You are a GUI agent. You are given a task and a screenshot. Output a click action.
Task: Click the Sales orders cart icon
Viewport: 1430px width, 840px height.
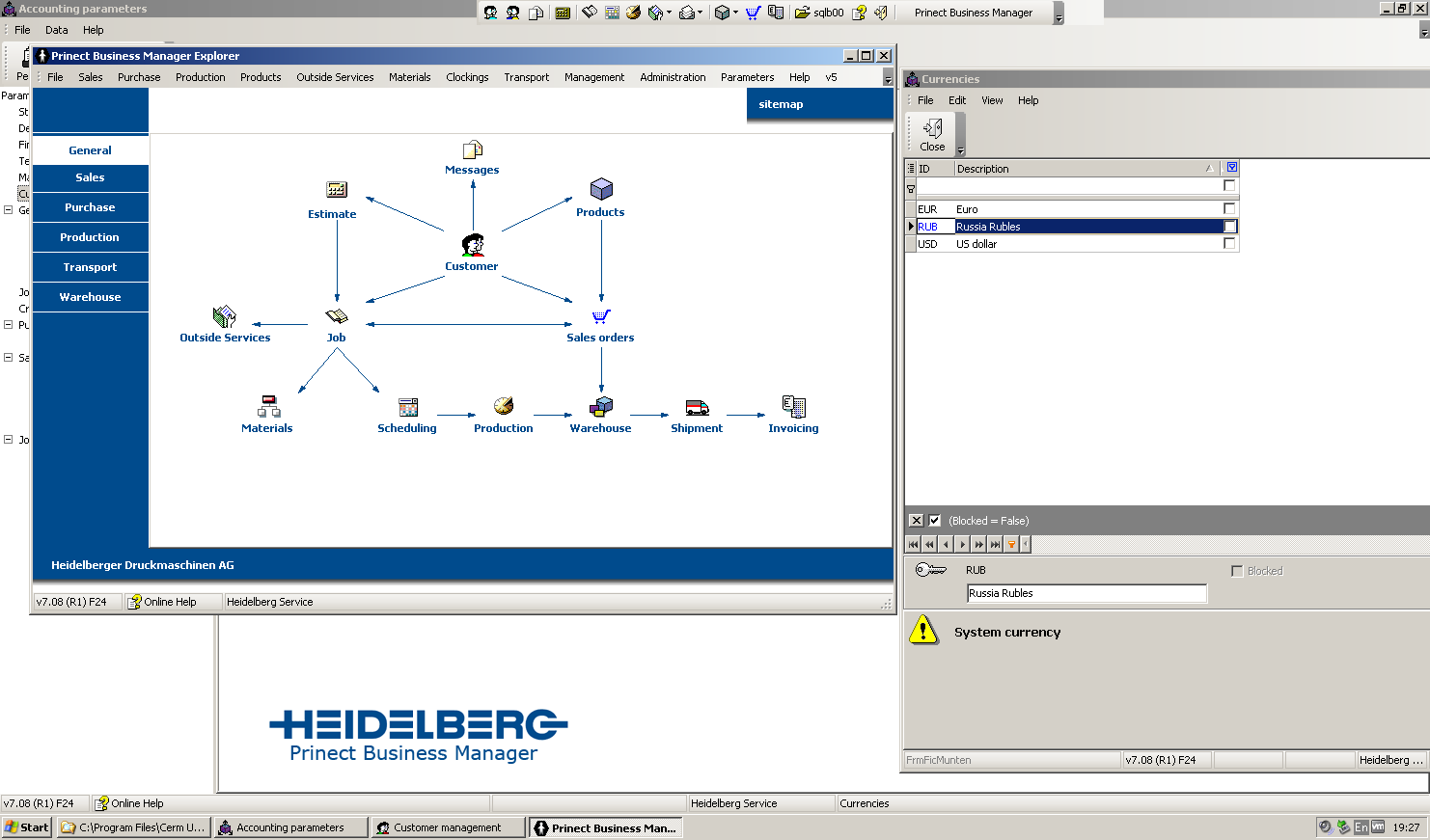[x=601, y=316]
